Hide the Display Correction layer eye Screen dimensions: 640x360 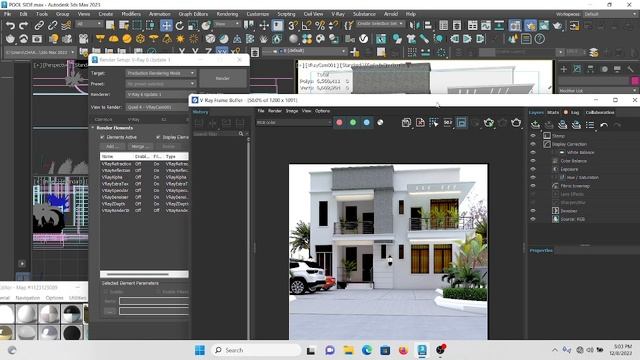533,144
